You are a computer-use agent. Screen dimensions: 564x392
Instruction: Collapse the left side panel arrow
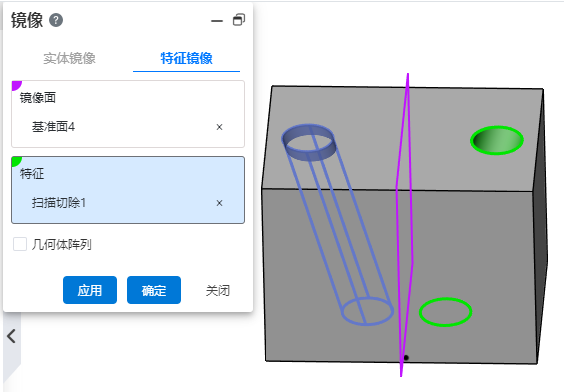coord(12,337)
